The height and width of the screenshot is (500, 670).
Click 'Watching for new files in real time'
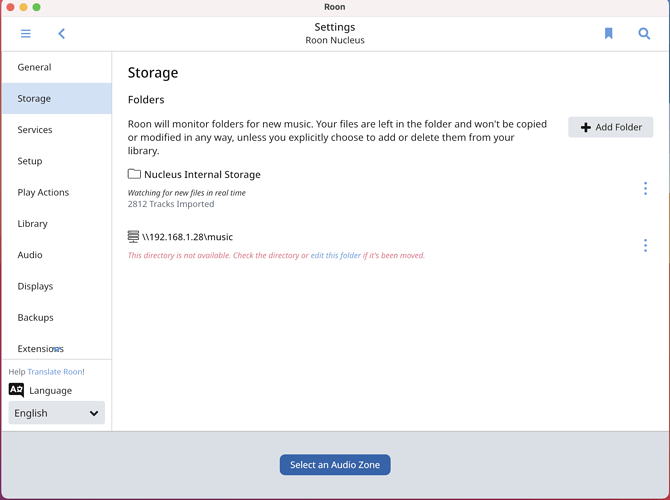[x=187, y=193]
